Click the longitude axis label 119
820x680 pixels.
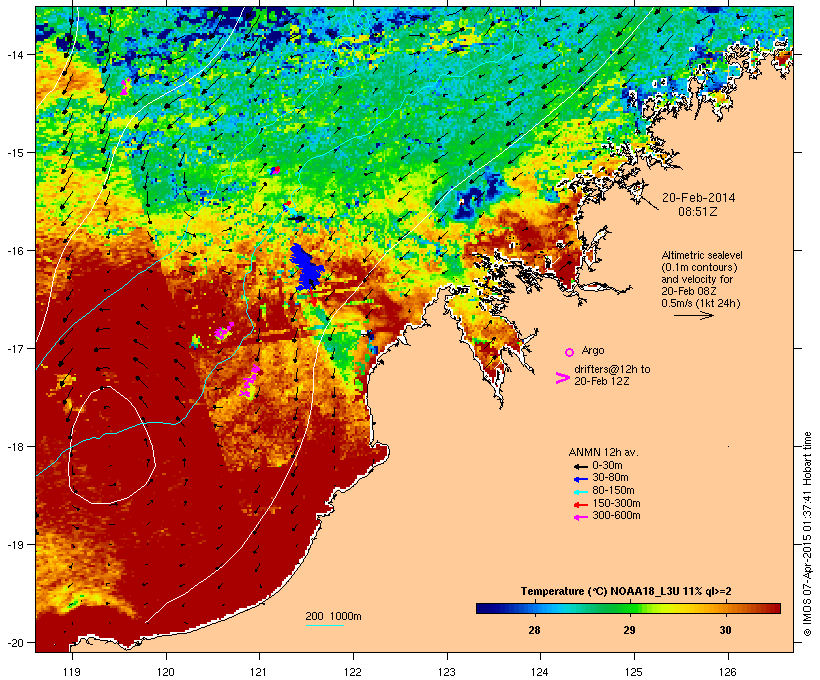(x=72, y=672)
